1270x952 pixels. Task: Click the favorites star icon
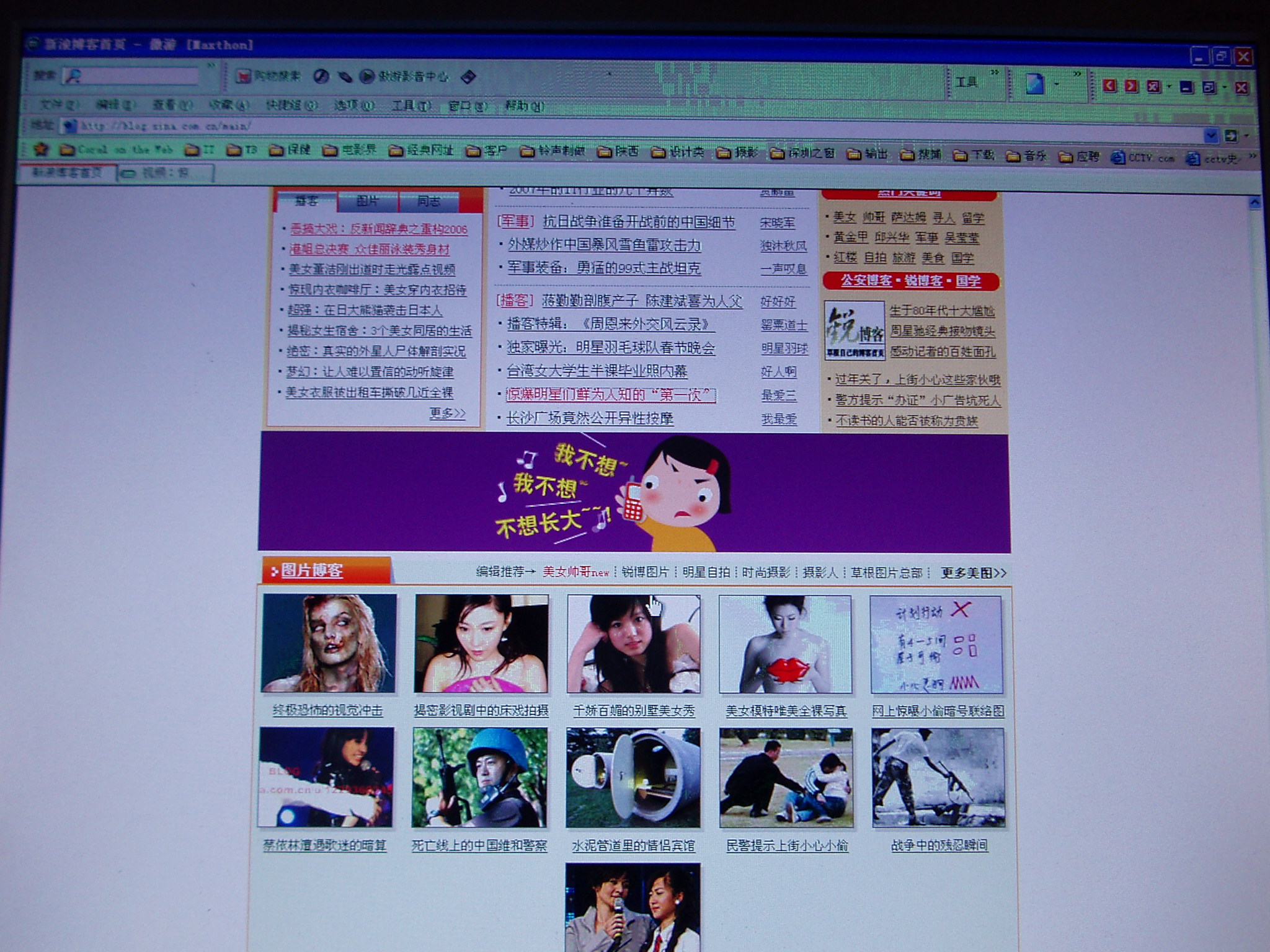pyautogui.click(x=41, y=149)
